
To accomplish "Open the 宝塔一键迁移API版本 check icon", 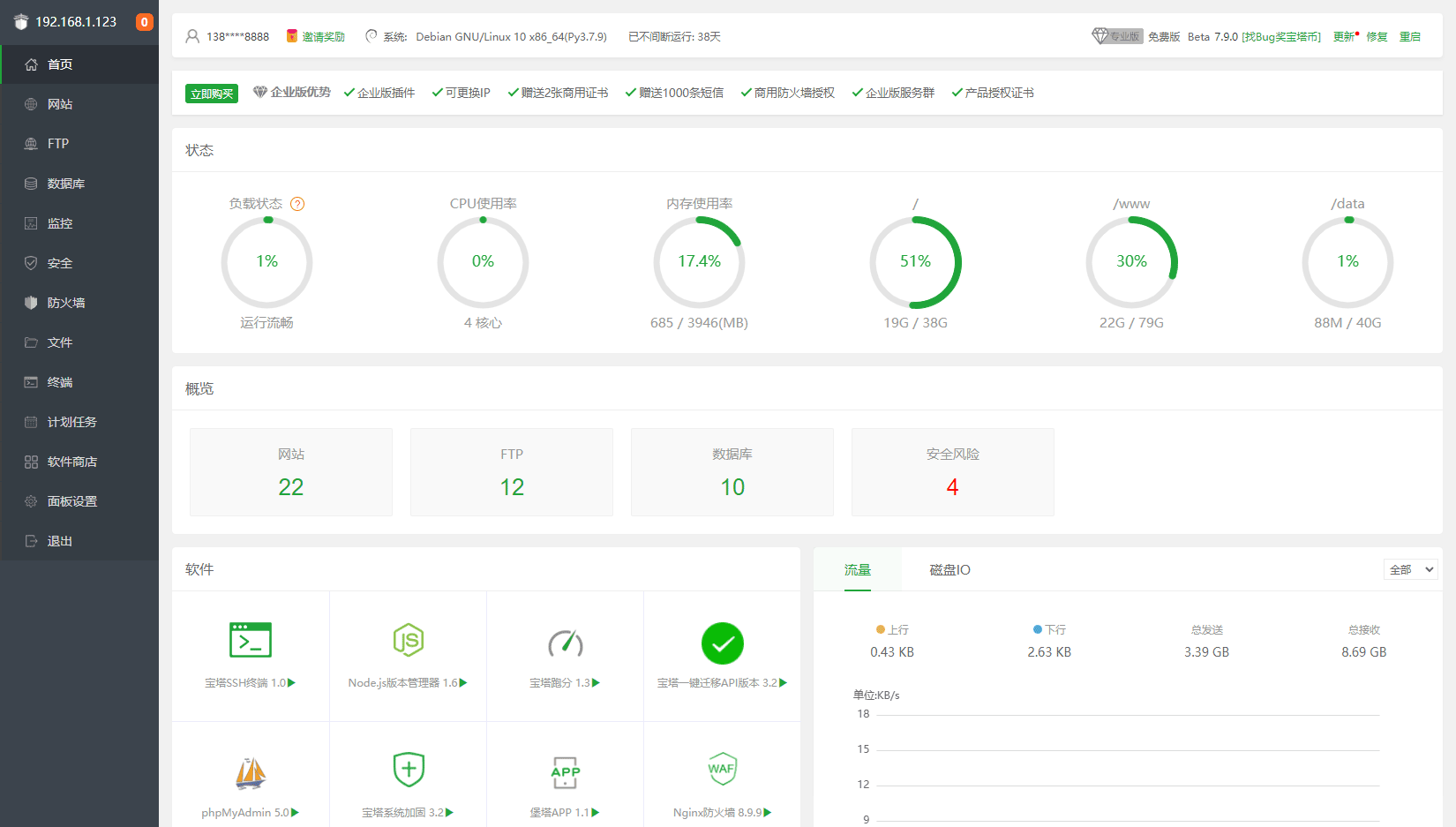I will 723,643.
